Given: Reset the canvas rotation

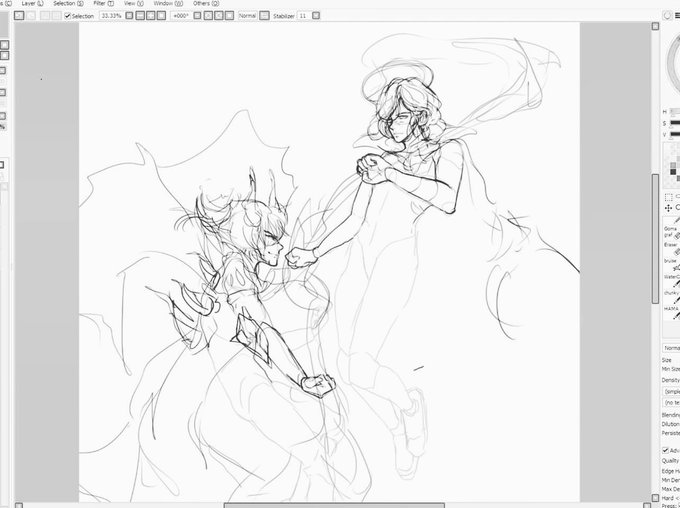Looking at the screenshot, I should [229, 16].
